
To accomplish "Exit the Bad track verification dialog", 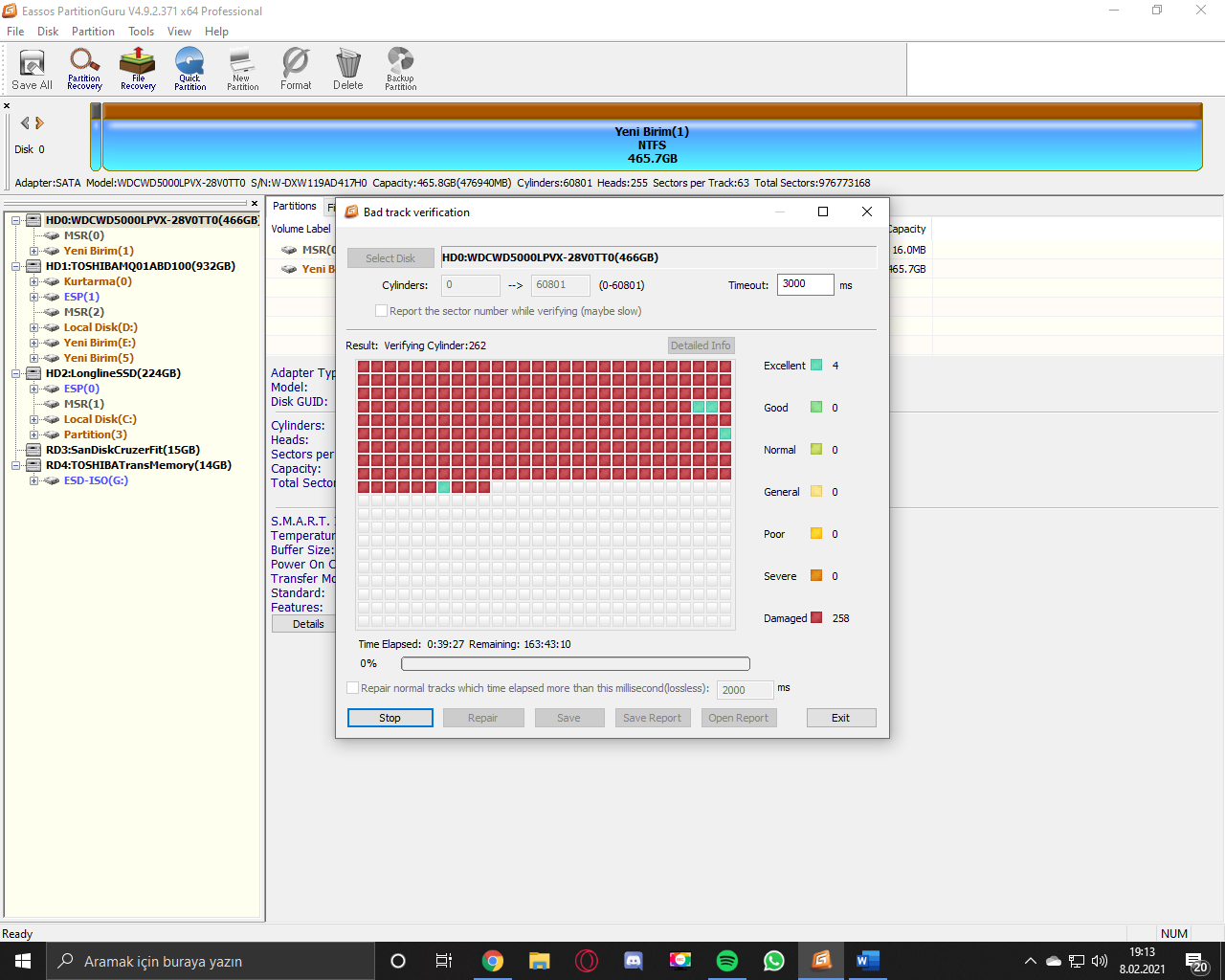I will (841, 718).
